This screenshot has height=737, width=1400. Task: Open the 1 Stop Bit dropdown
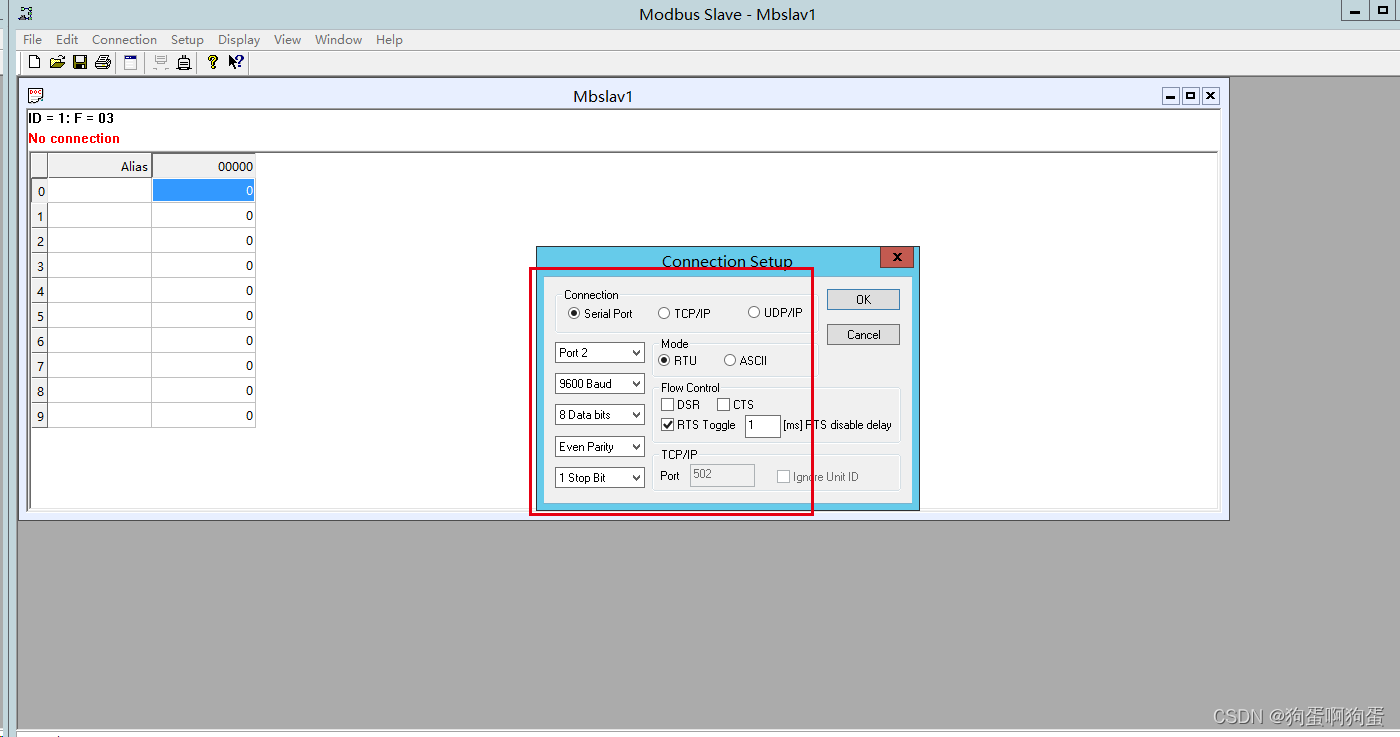pyautogui.click(x=600, y=478)
